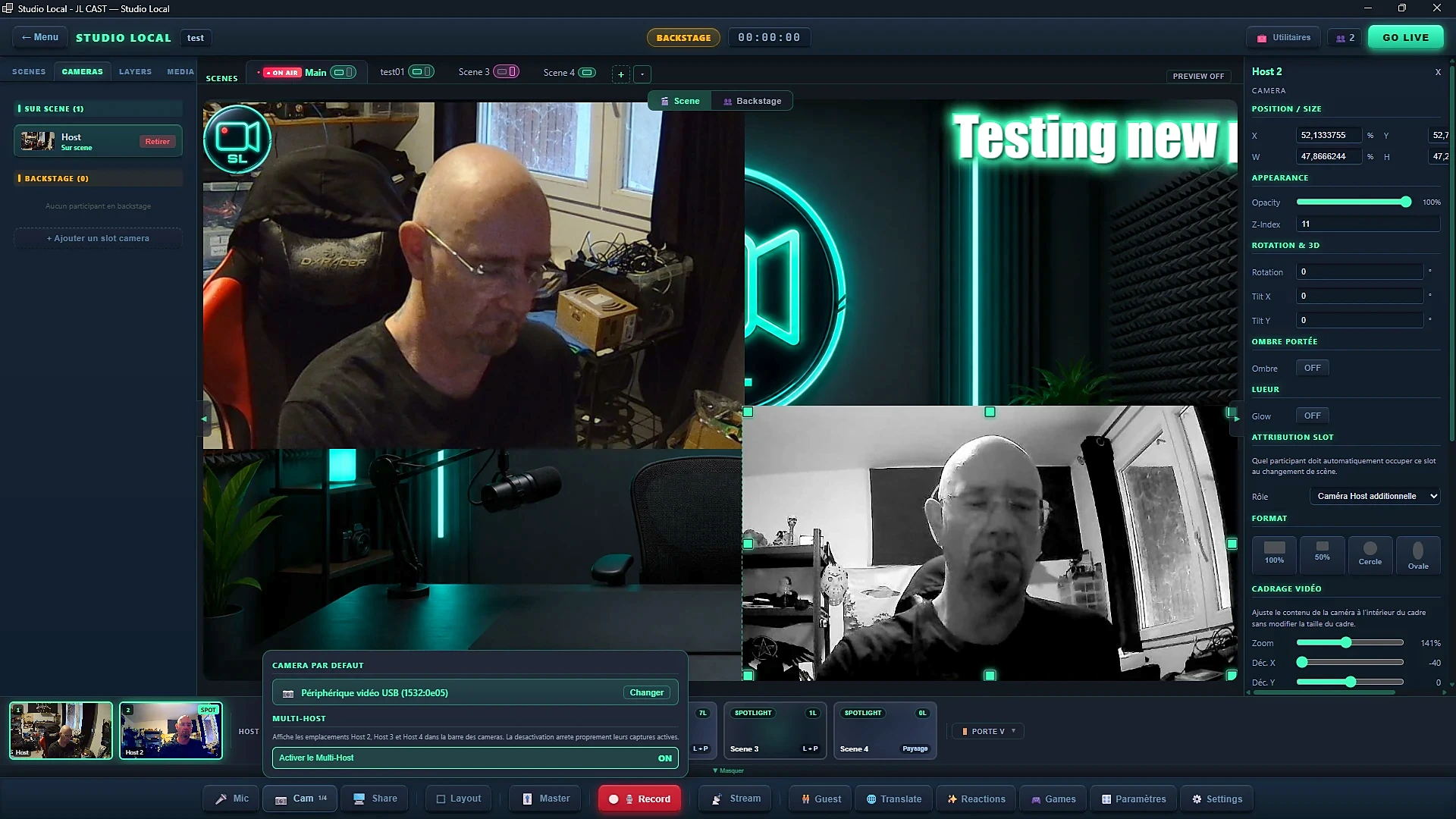The height and width of the screenshot is (819, 1456).
Task: Open the scene options dropdown arrow
Action: click(x=642, y=74)
